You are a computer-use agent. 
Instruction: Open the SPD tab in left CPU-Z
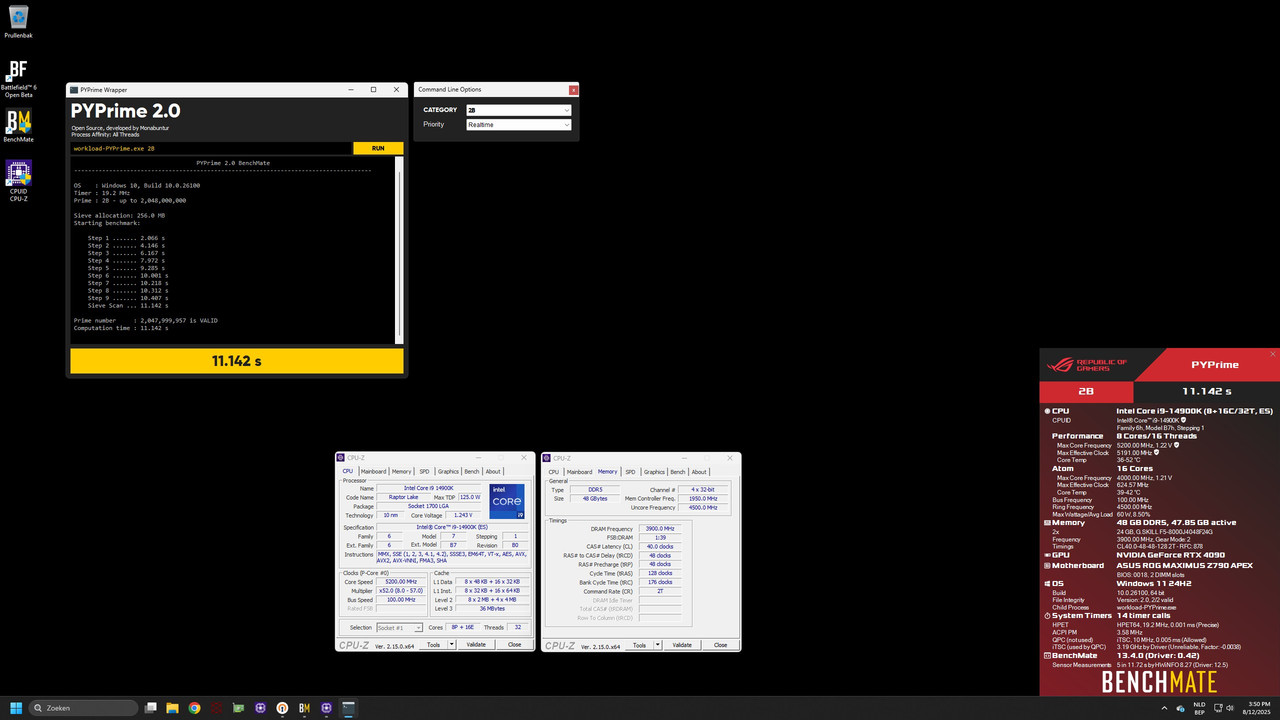[424, 471]
